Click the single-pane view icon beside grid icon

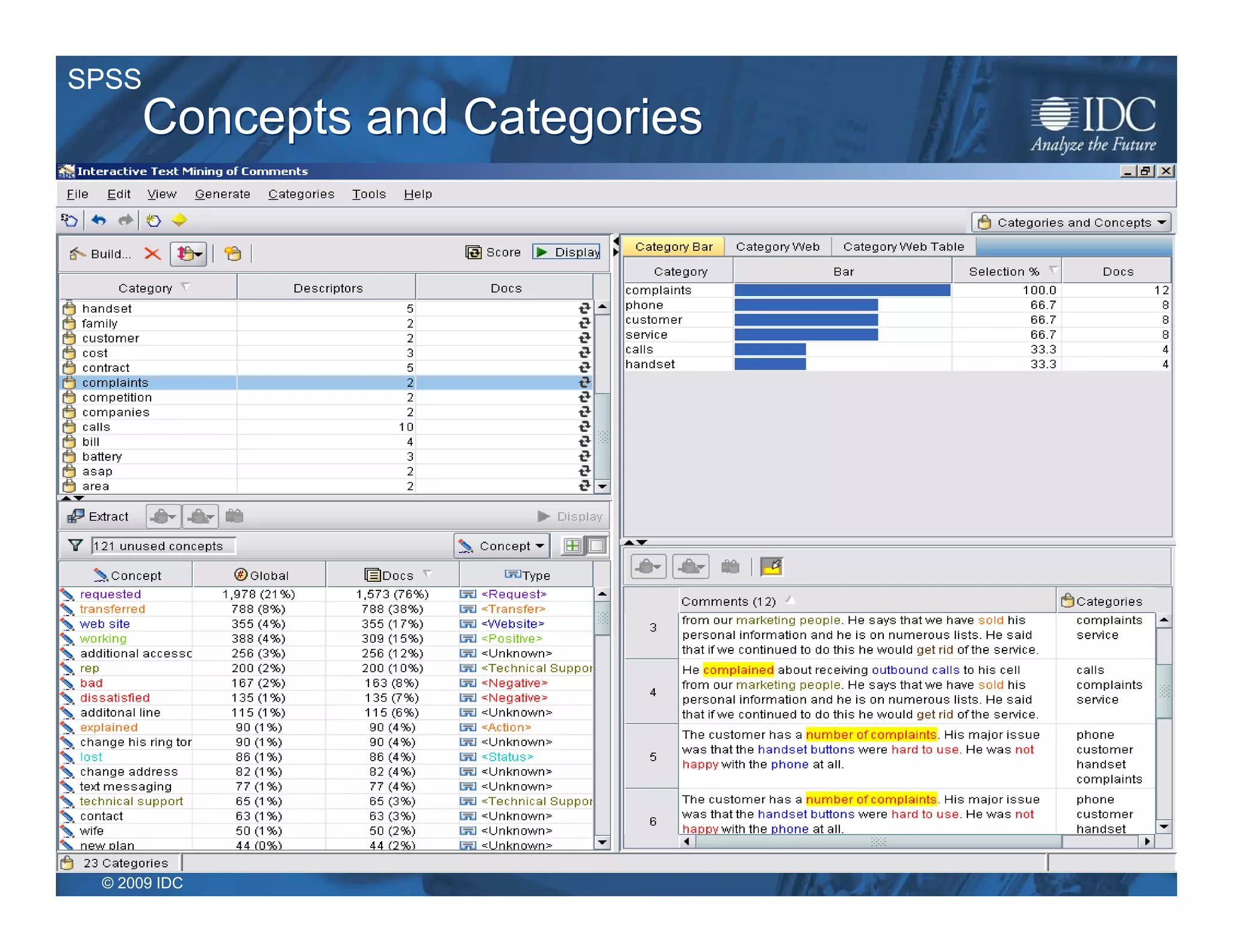tap(596, 546)
